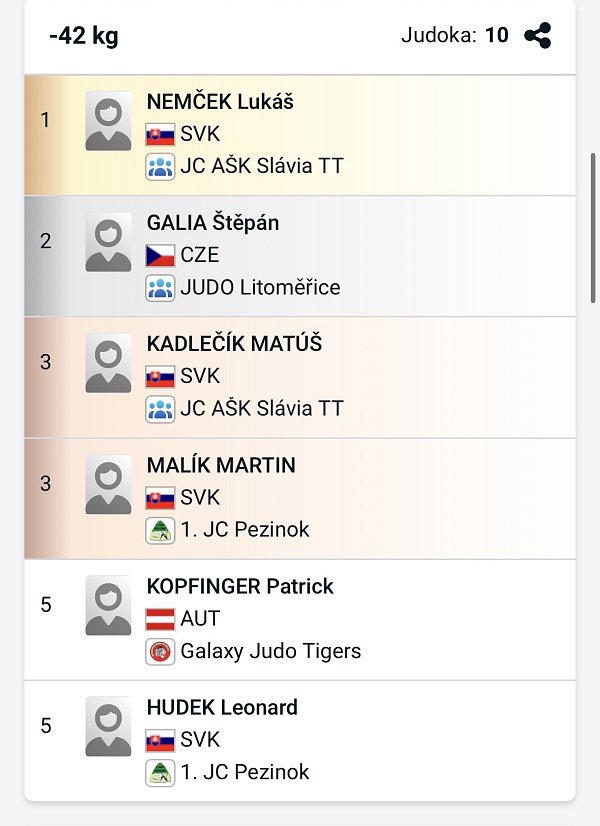The width and height of the screenshot is (600, 826).
Task: Open NEMČEK Lukáš profile photo
Action: [108, 121]
